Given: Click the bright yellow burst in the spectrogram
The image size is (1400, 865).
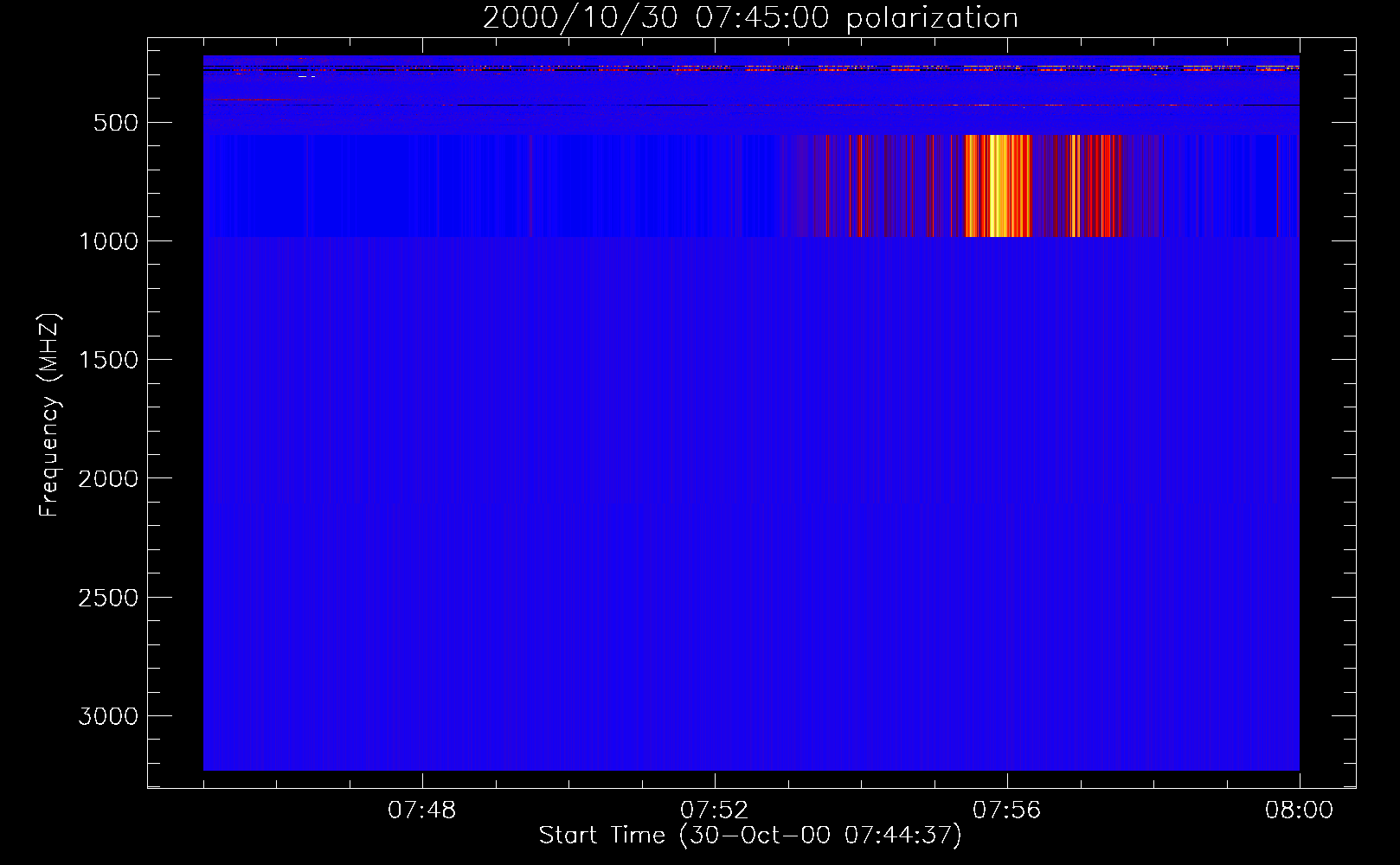Looking at the screenshot, I should 998,185.
